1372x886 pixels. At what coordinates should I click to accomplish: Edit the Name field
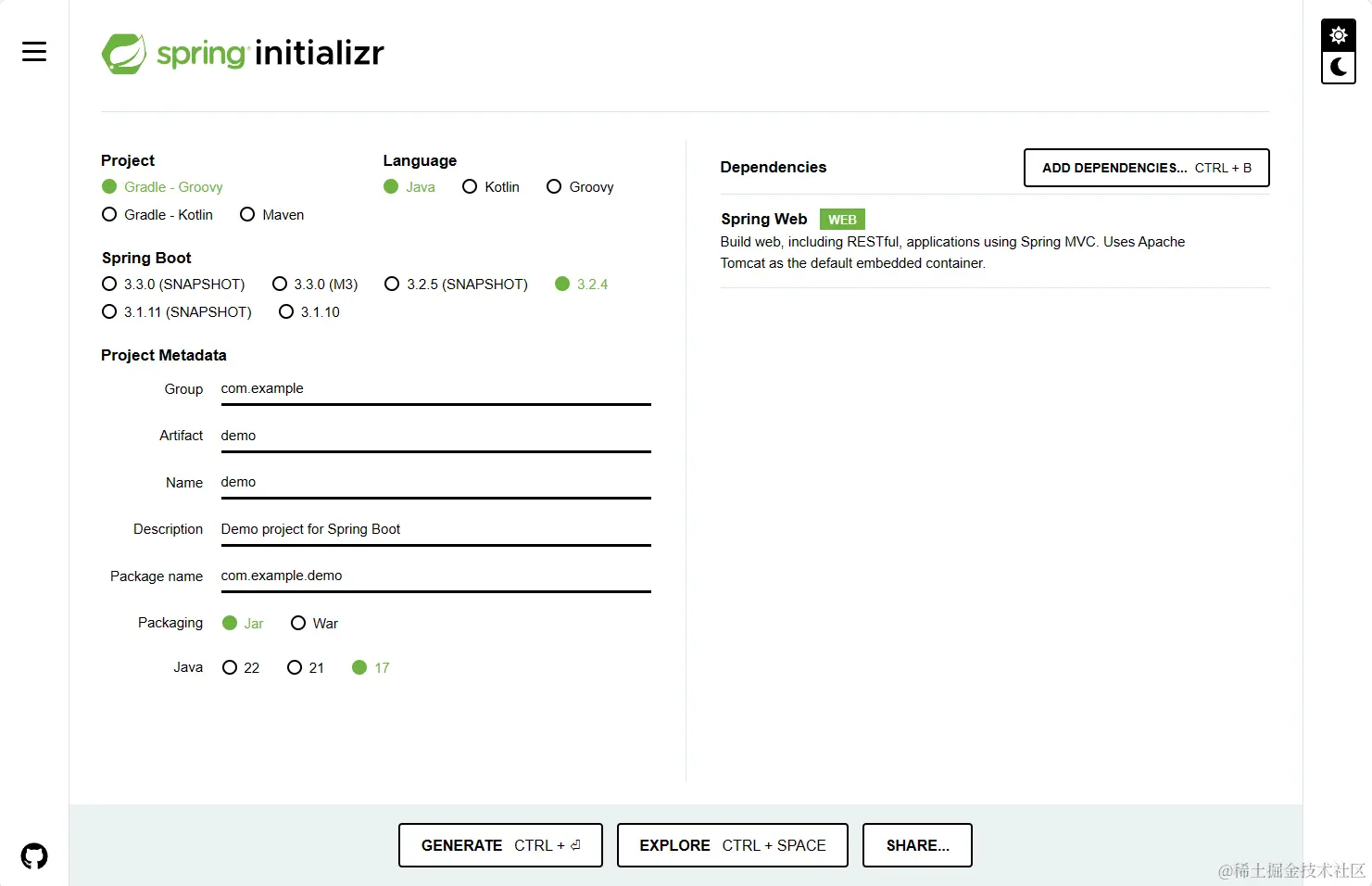click(x=435, y=483)
